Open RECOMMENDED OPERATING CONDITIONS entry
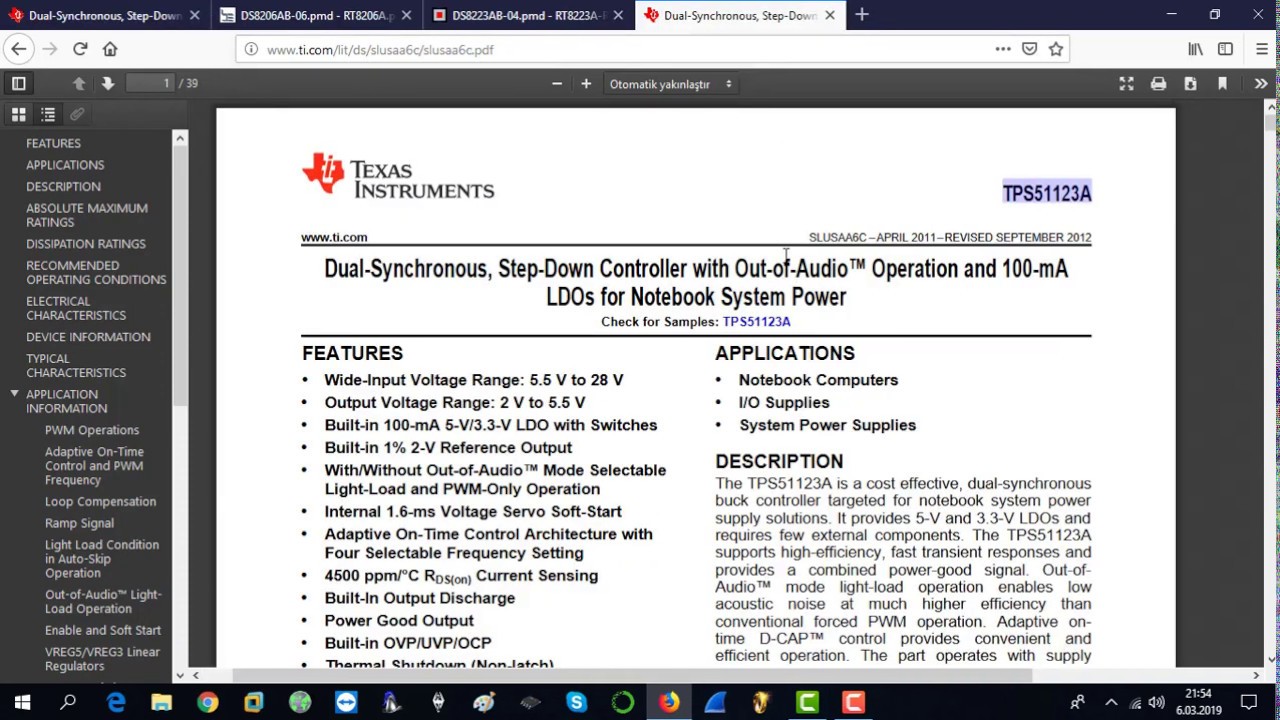The width and height of the screenshot is (1280, 720). (x=96, y=273)
